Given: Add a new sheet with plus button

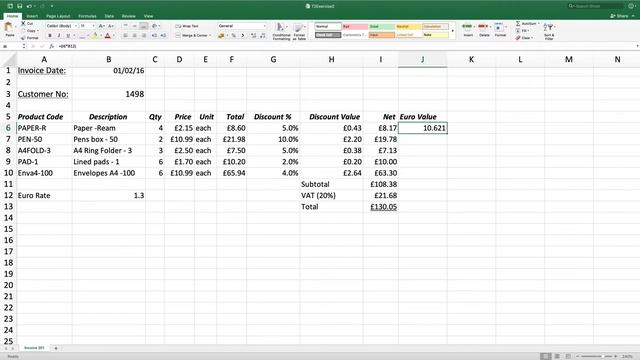Looking at the screenshot, I should 56,348.
